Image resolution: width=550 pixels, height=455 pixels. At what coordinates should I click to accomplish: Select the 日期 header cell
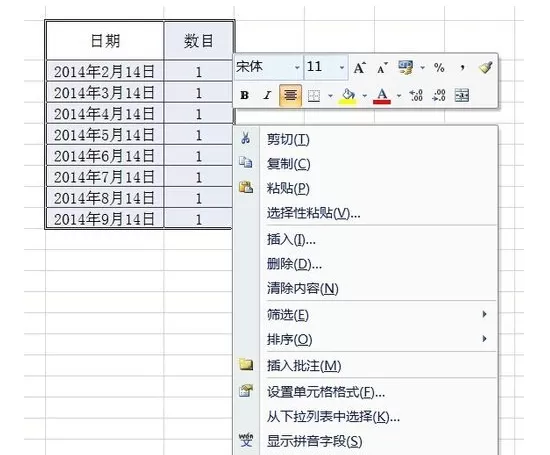coord(105,40)
